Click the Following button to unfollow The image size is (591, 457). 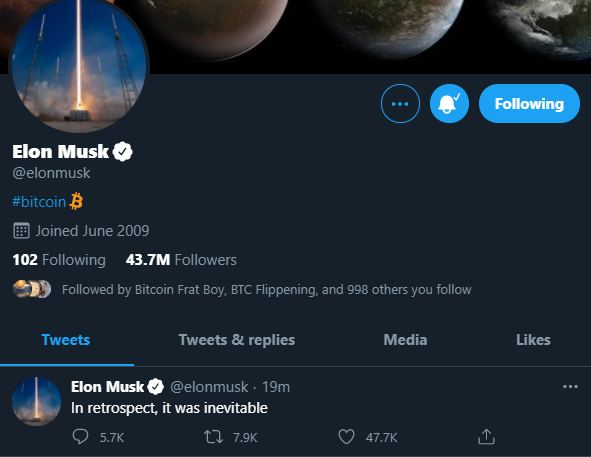pyautogui.click(x=529, y=104)
